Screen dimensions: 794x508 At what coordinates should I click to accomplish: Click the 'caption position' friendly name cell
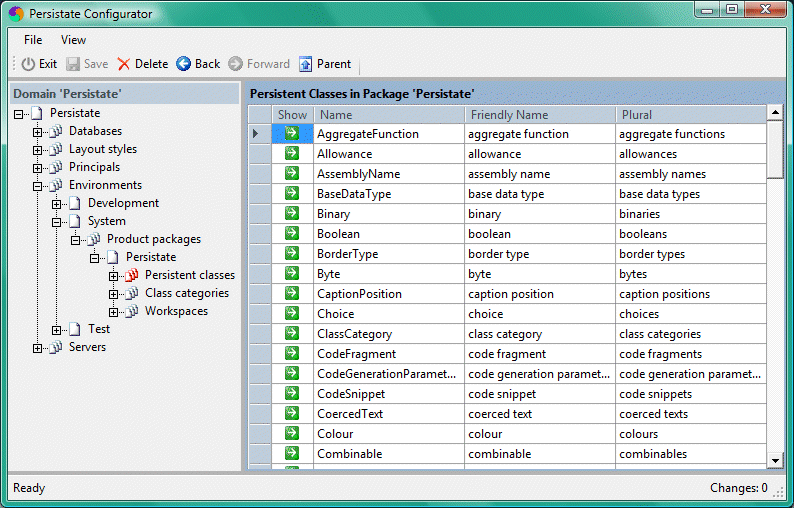point(540,294)
